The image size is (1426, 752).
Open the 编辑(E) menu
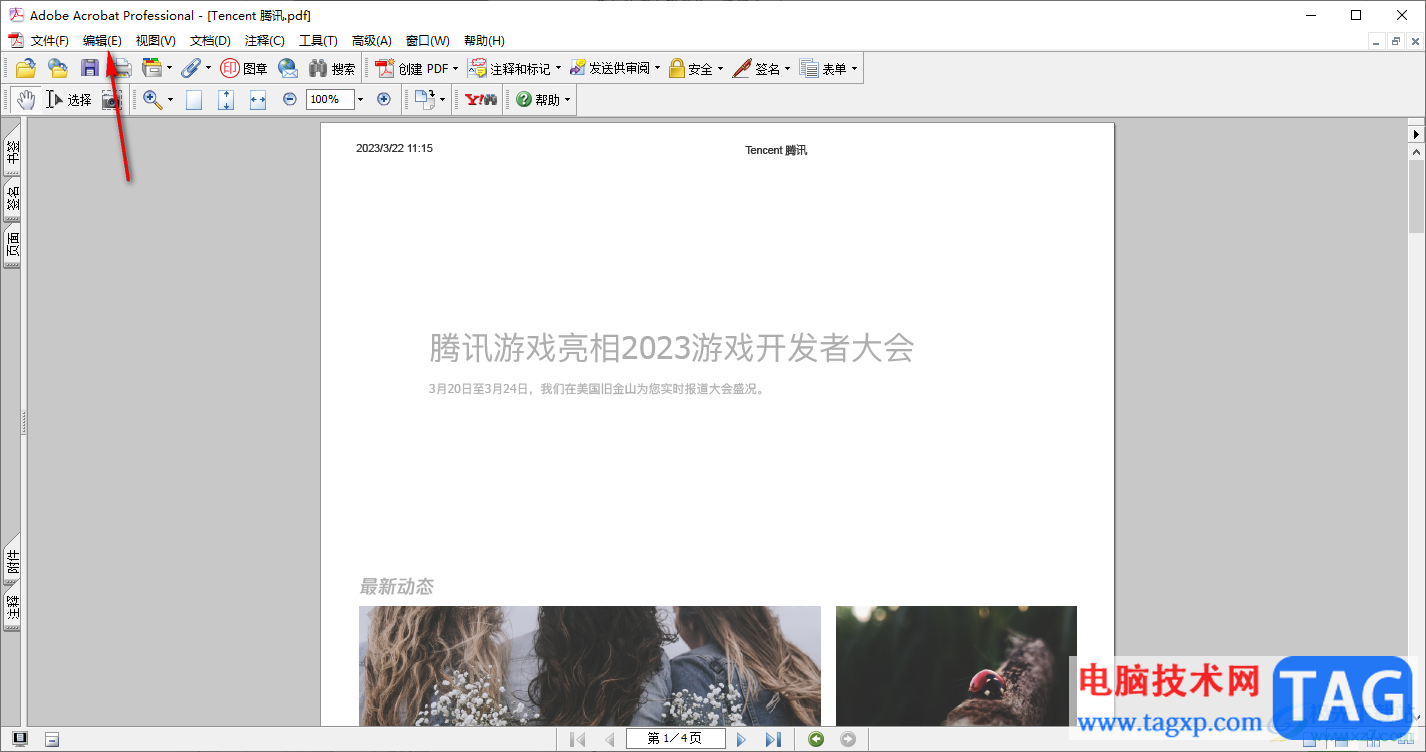[x=102, y=41]
